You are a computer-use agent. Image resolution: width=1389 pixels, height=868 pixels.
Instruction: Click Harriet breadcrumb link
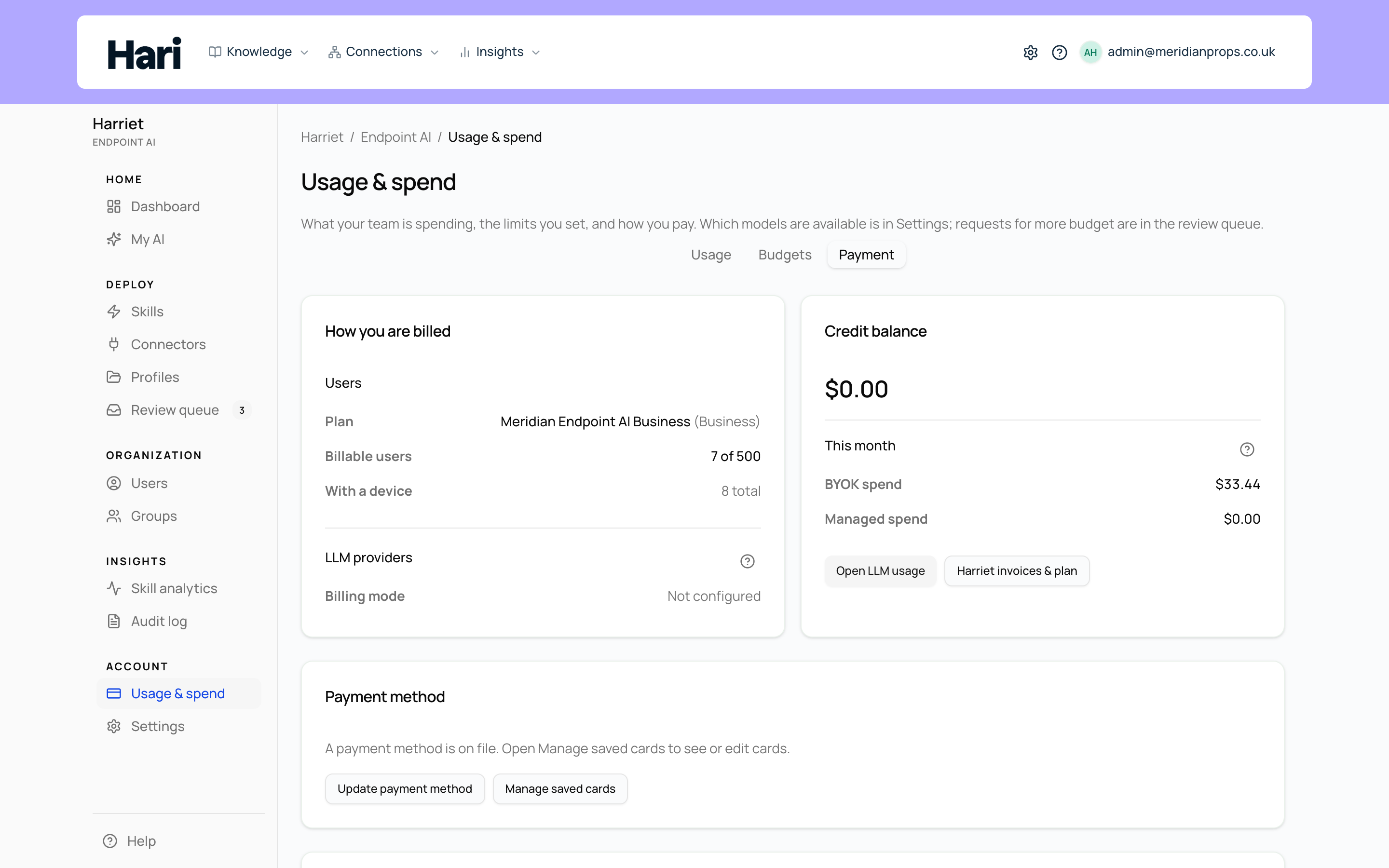click(322, 137)
